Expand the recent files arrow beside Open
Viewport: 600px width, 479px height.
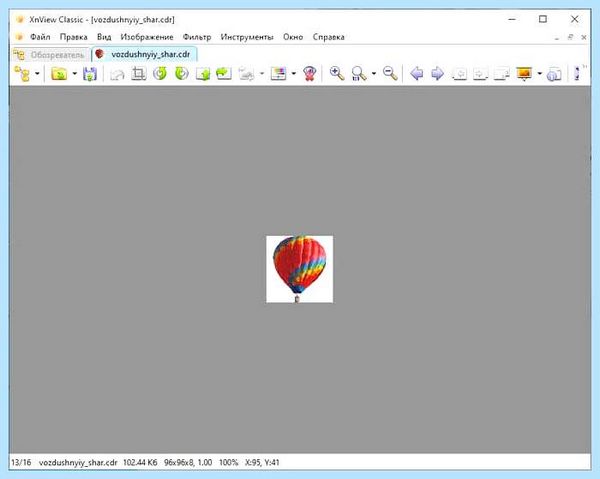75,73
